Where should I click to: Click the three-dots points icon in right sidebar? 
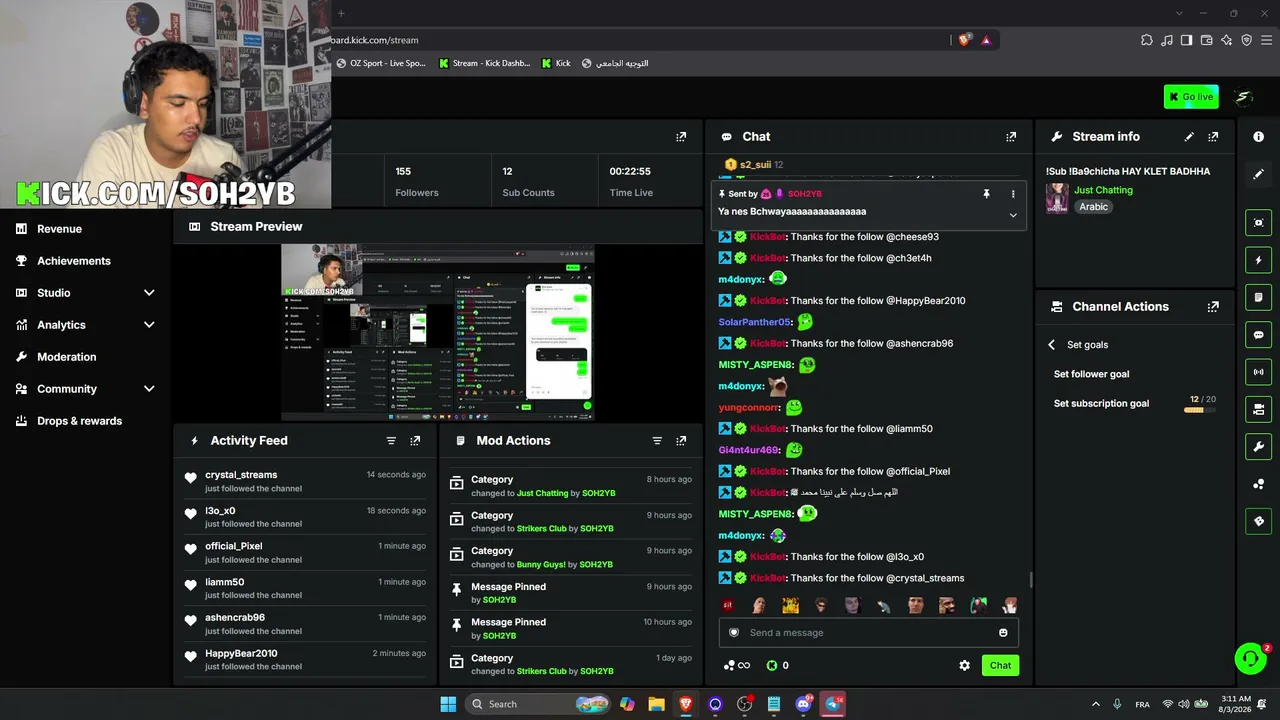tap(1258, 484)
